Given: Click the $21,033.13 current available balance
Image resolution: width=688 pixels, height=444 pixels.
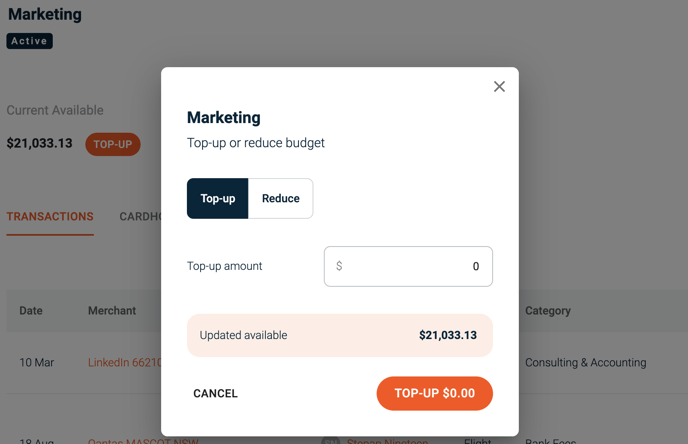Looking at the screenshot, I should (x=39, y=143).
